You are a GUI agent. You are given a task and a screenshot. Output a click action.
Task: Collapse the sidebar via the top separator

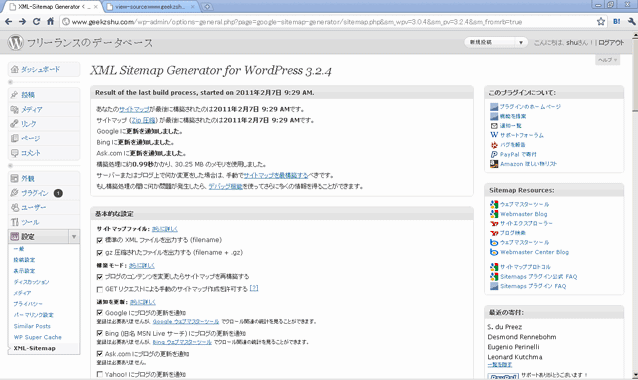(x=44, y=82)
